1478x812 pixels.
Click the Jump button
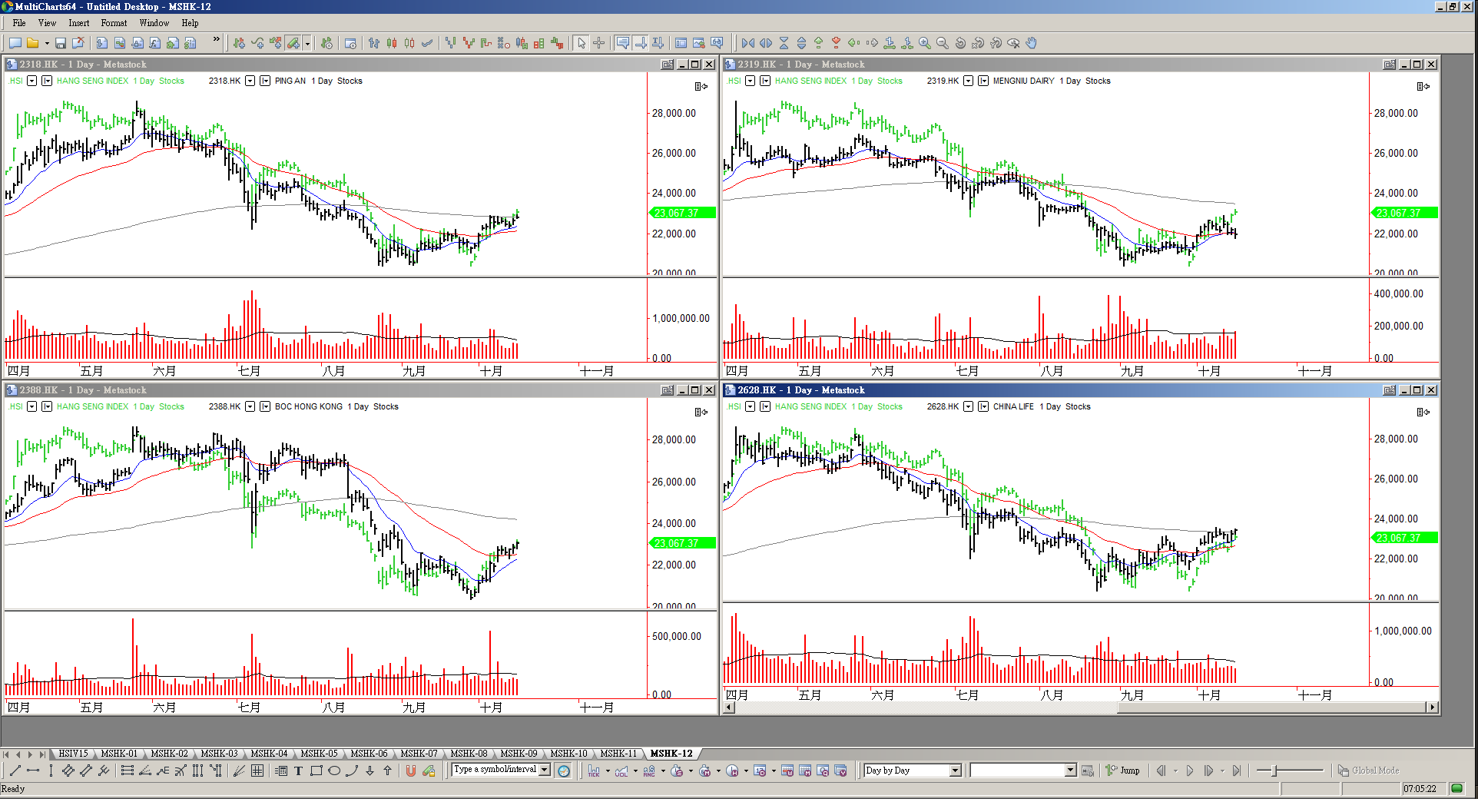click(x=1123, y=771)
